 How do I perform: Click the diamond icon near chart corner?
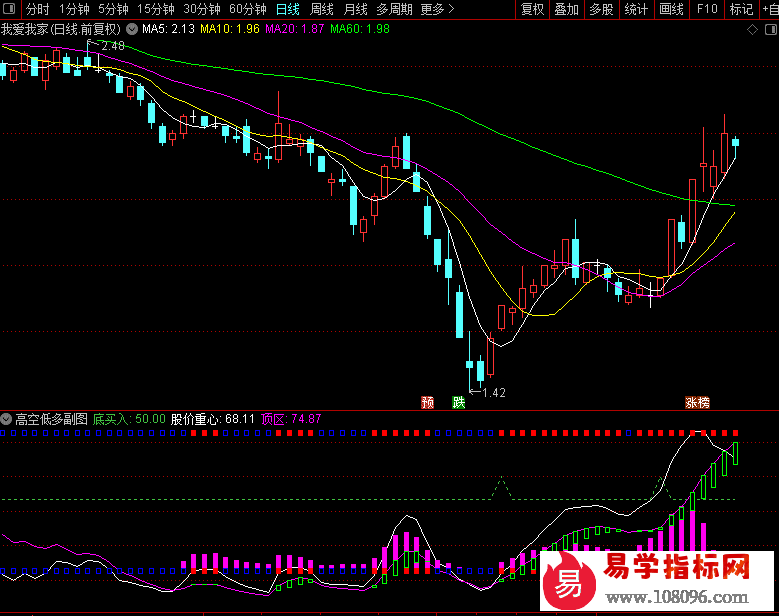coord(752,30)
